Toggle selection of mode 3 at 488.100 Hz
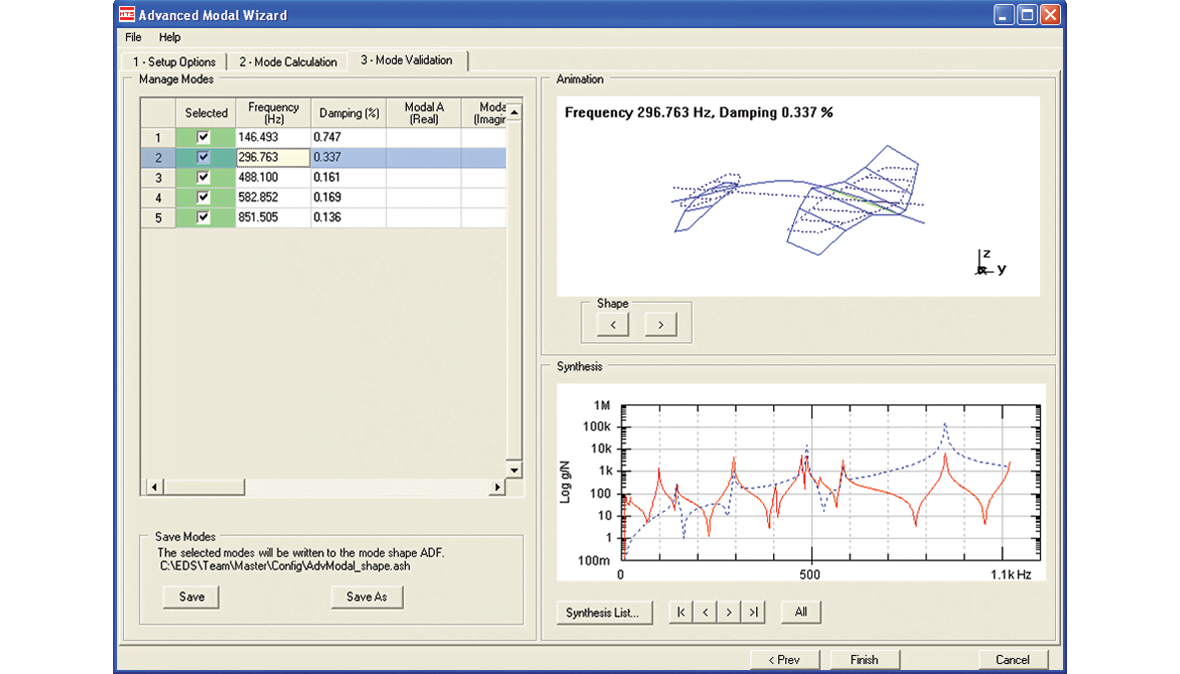Image resolution: width=1180 pixels, height=674 pixels. [205, 177]
